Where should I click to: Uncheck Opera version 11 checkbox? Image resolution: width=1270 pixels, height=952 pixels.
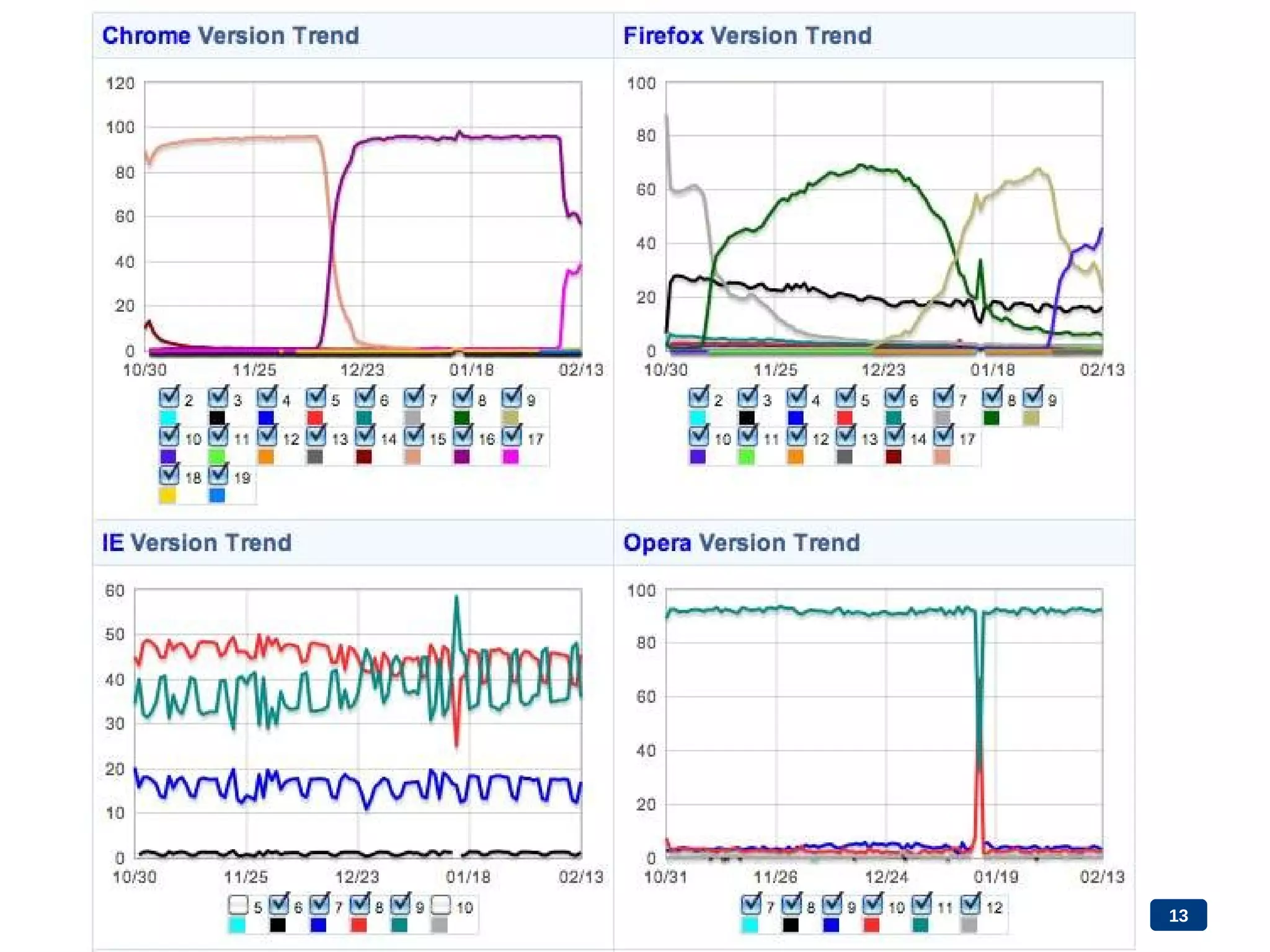[921, 904]
